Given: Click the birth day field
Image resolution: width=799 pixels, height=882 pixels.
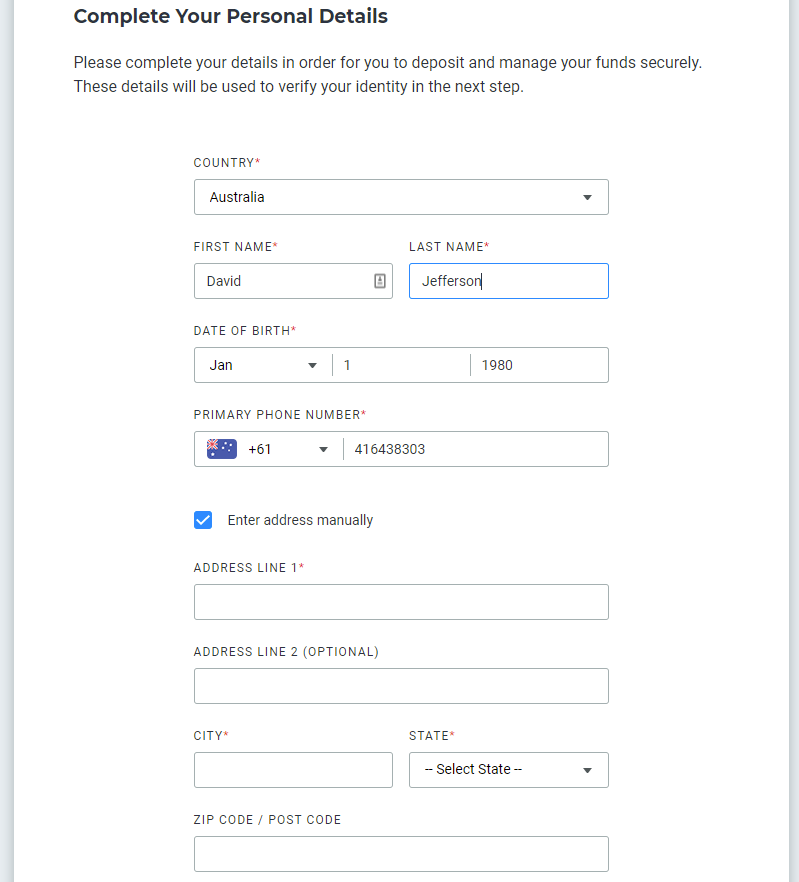Looking at the screenshot, I should click(x=401, y=365).
